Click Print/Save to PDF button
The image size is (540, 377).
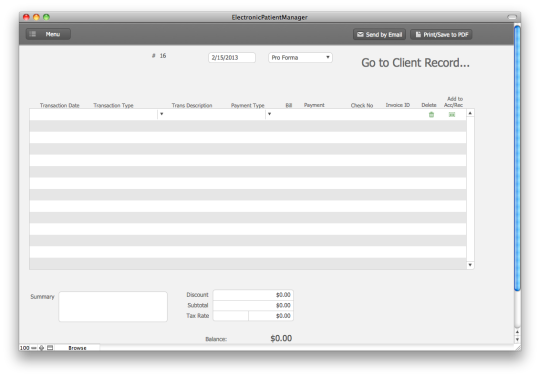click(441, 34)
